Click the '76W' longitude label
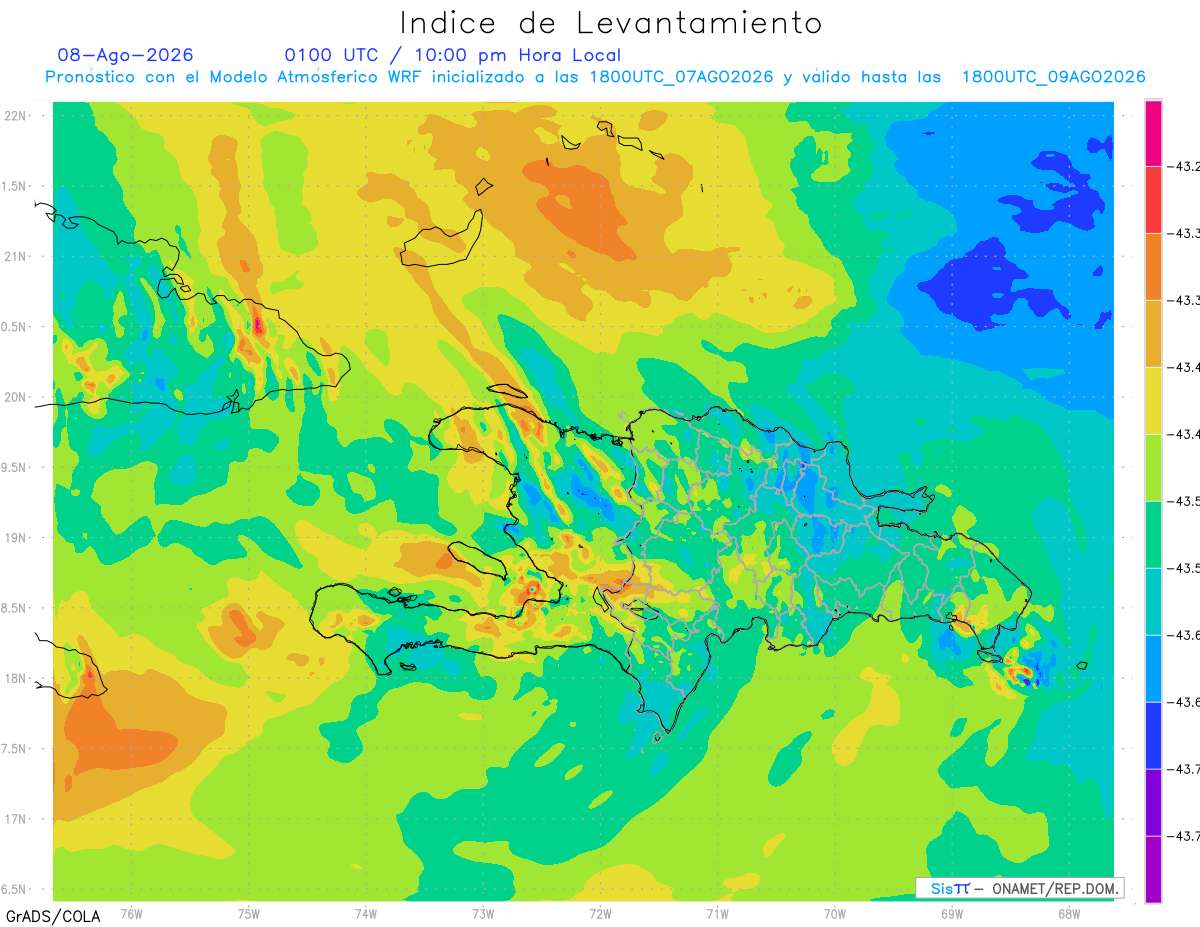The image size is (1200, 927). [x=131, y=913]
